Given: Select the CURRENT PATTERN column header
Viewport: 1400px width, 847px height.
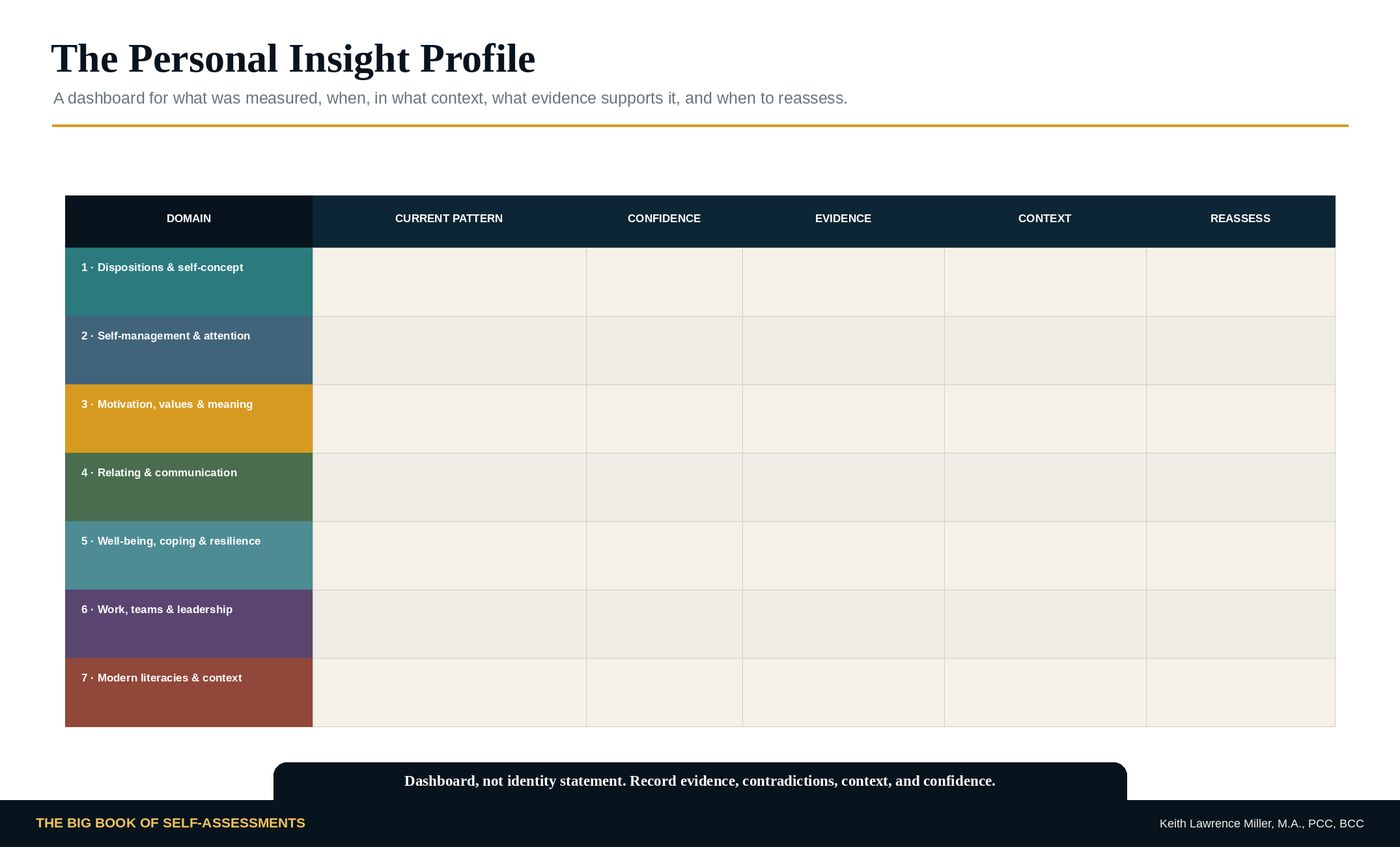Looking at the screenshot, I should (x=449, y=222).
